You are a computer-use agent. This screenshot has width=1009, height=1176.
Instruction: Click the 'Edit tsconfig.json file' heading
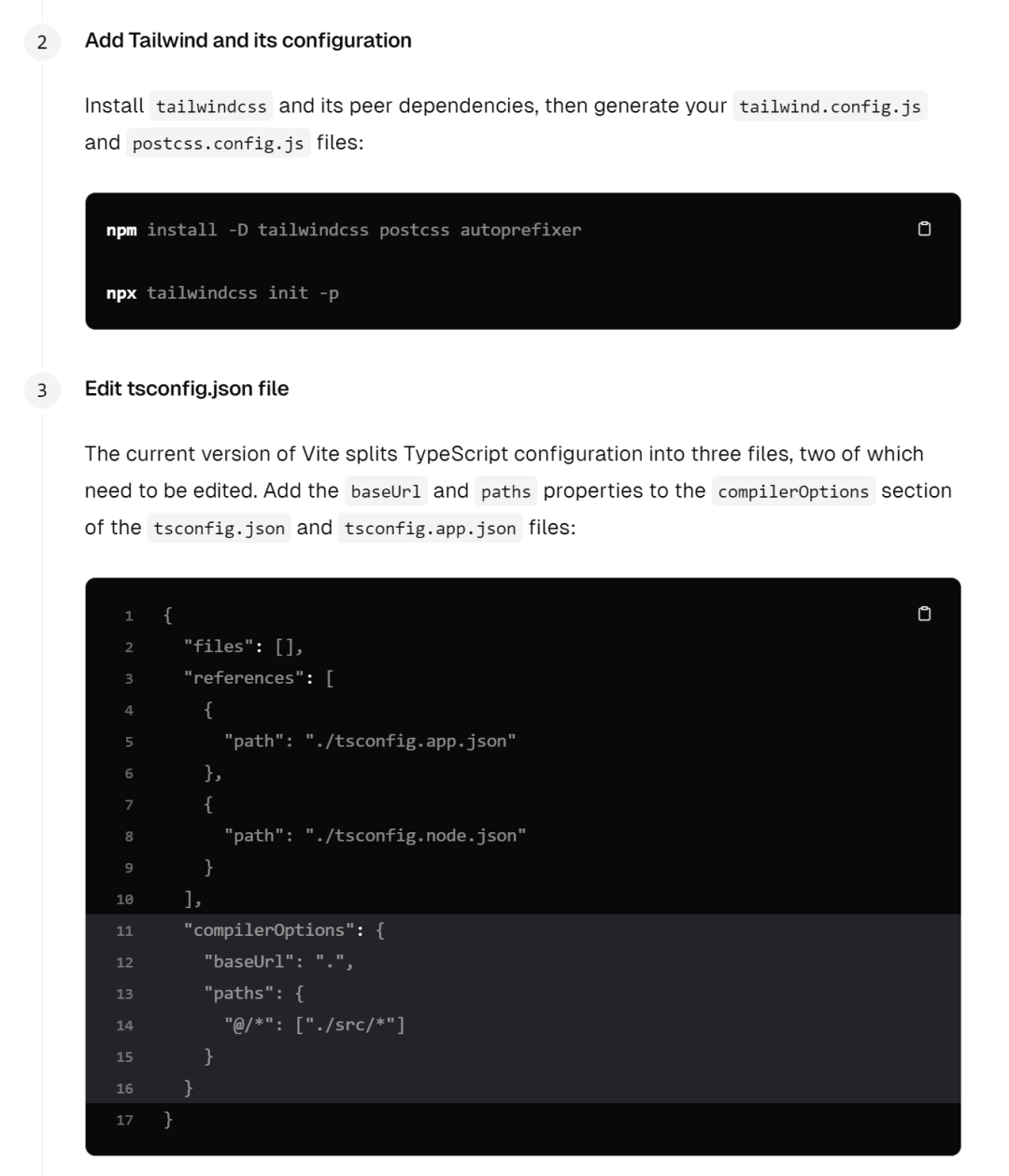[x=187, y=389]
